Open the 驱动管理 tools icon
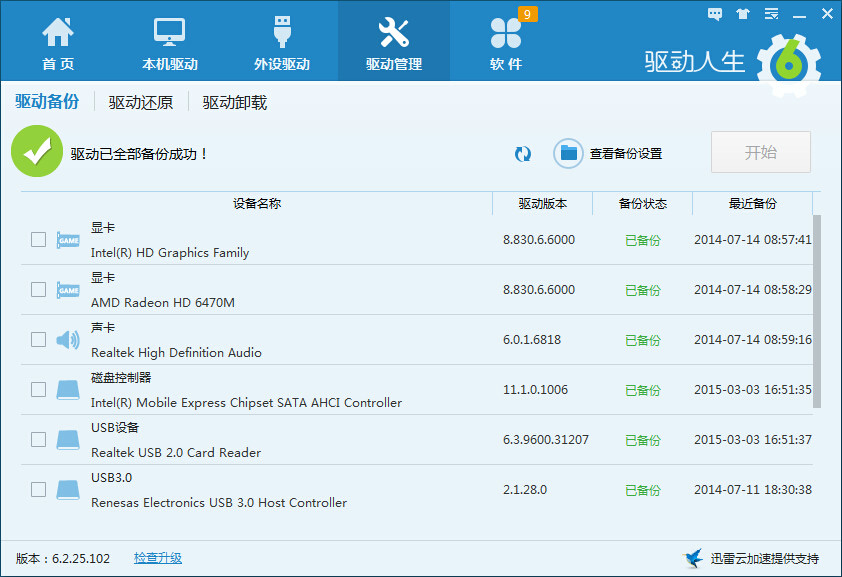The image size is (842, 577). coord(394,32)
